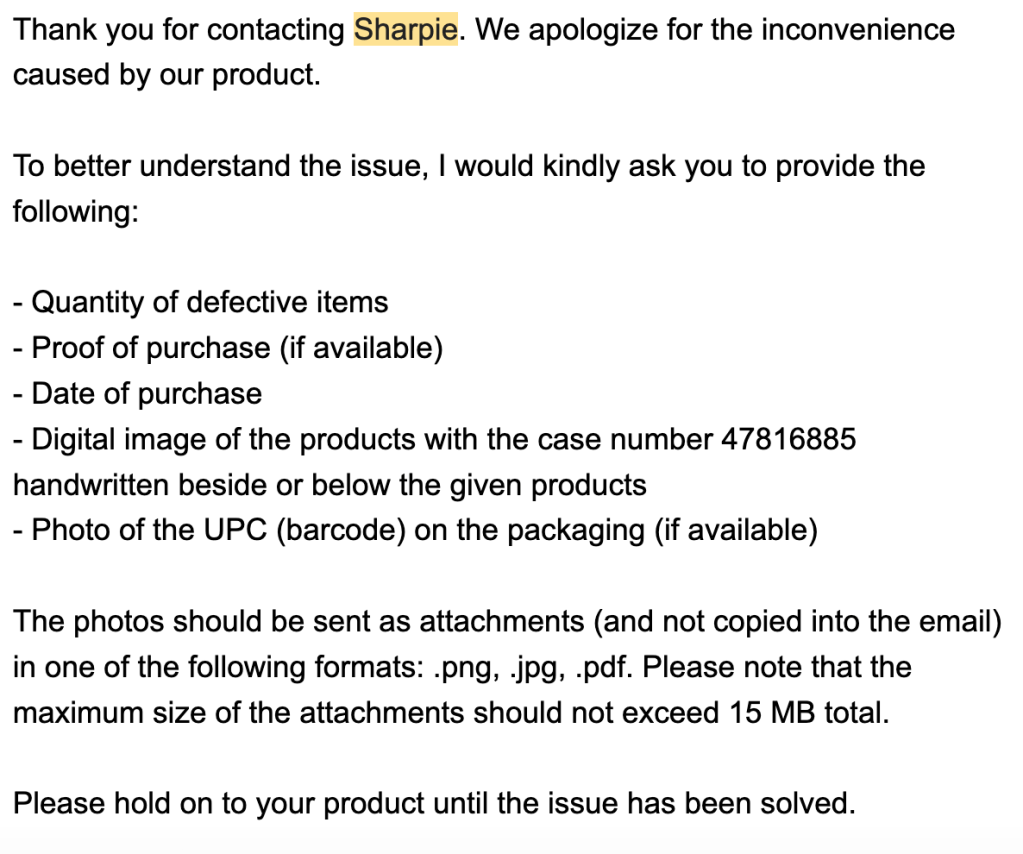
Task: Click the "caused by our product." line
Action: click(x=167, y=75)
